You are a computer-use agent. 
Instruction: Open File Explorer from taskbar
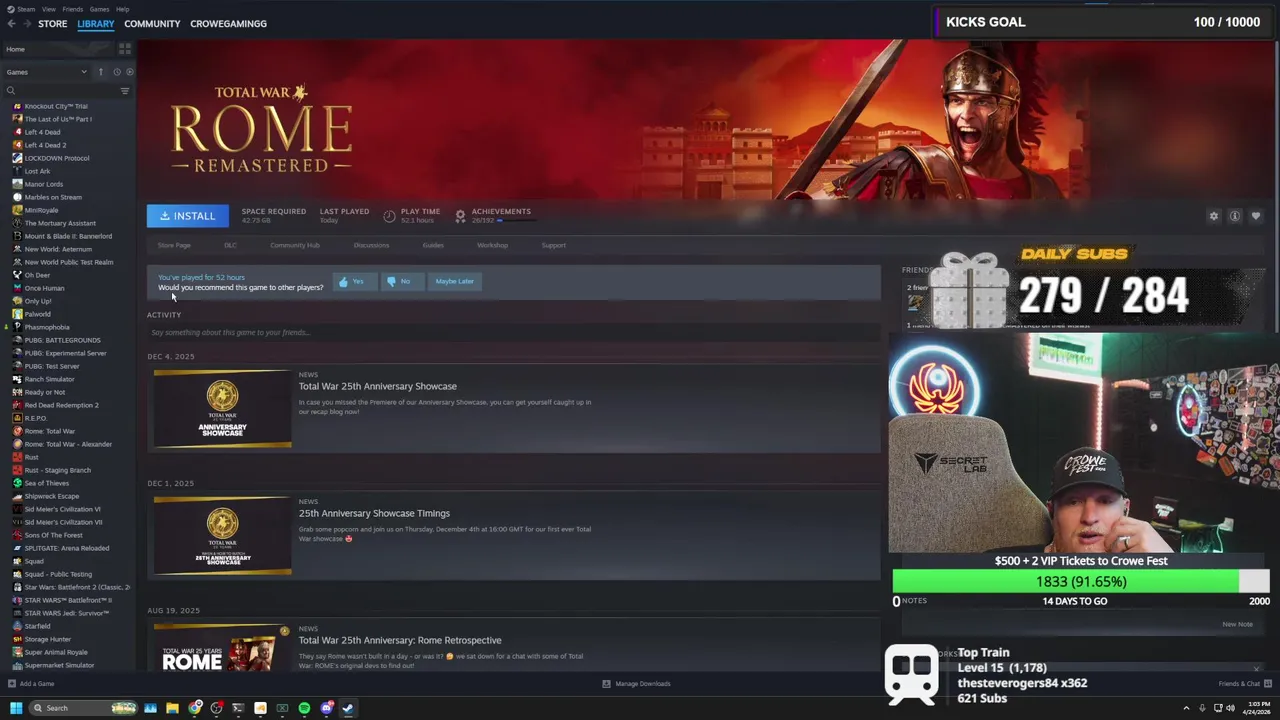(172, 708)
